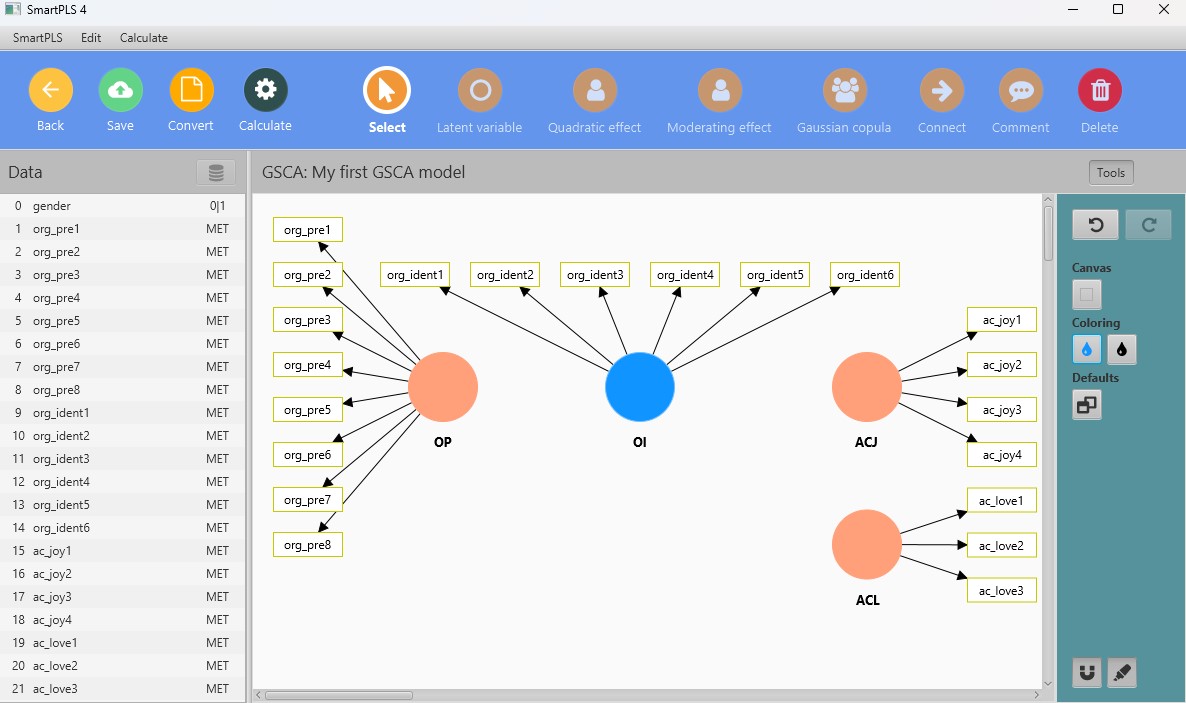Viewport: 1186px width, 703px height.
Task: Activate the Latent variable tool
Action: [x=479, y=91]
